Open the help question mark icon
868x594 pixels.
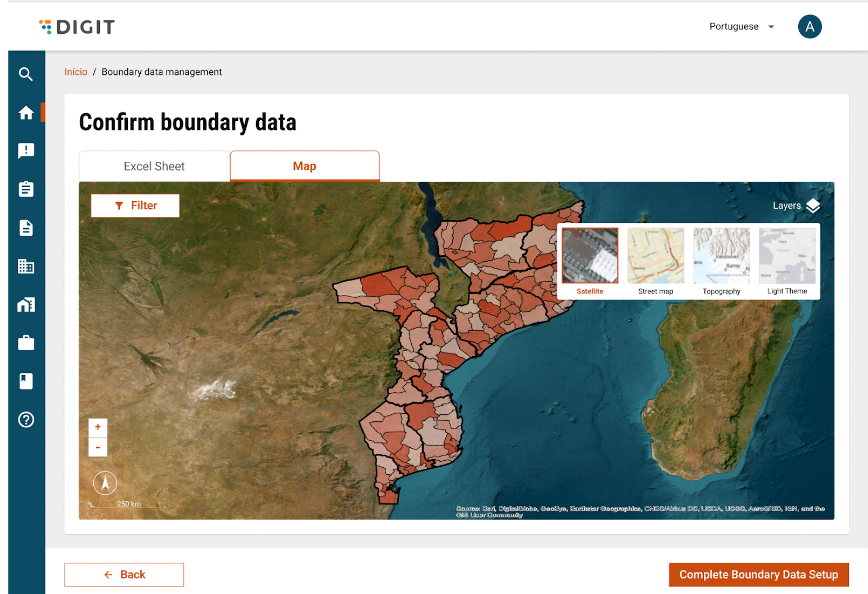26,420
